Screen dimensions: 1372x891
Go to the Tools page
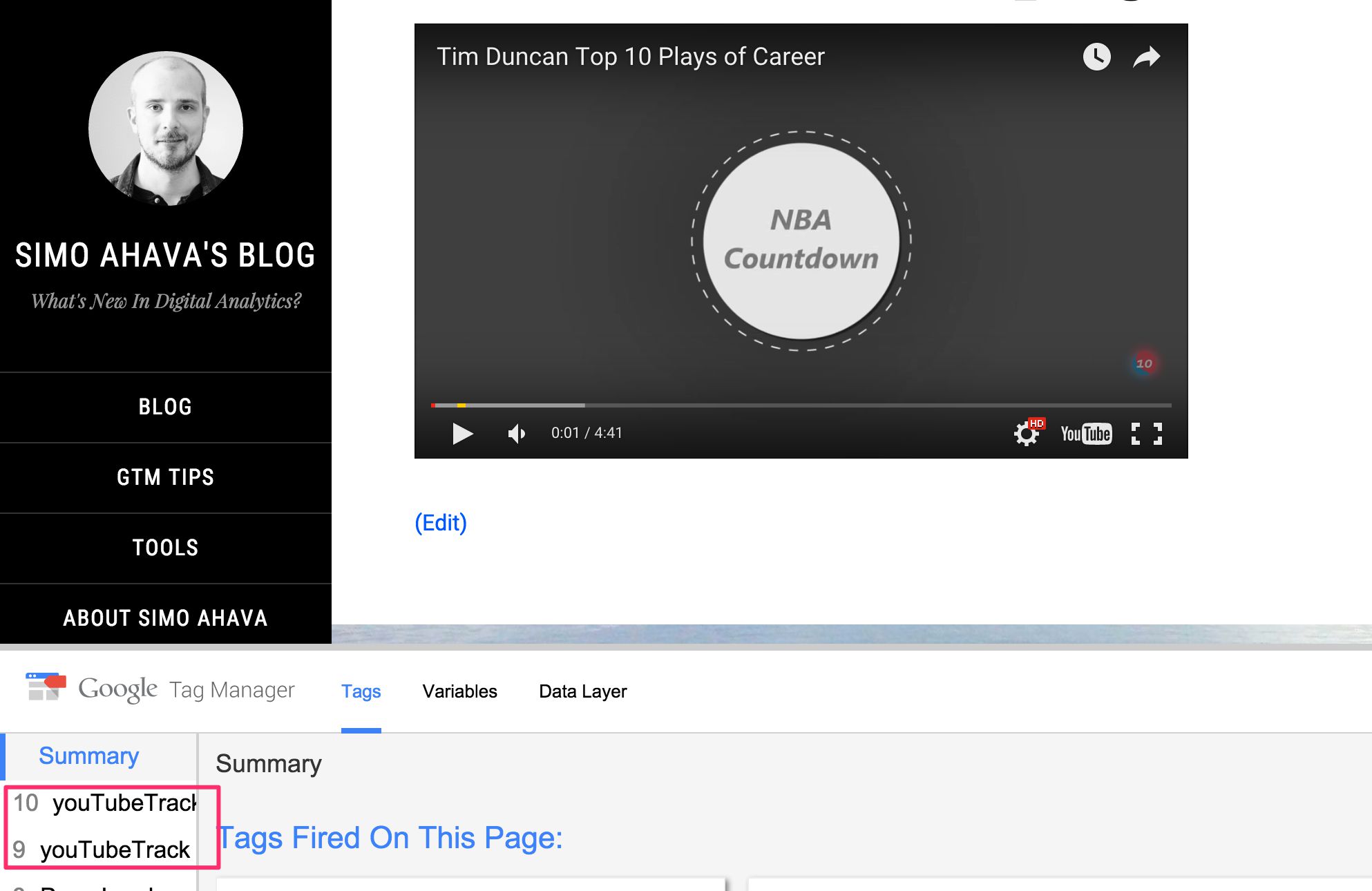[166, 548]
